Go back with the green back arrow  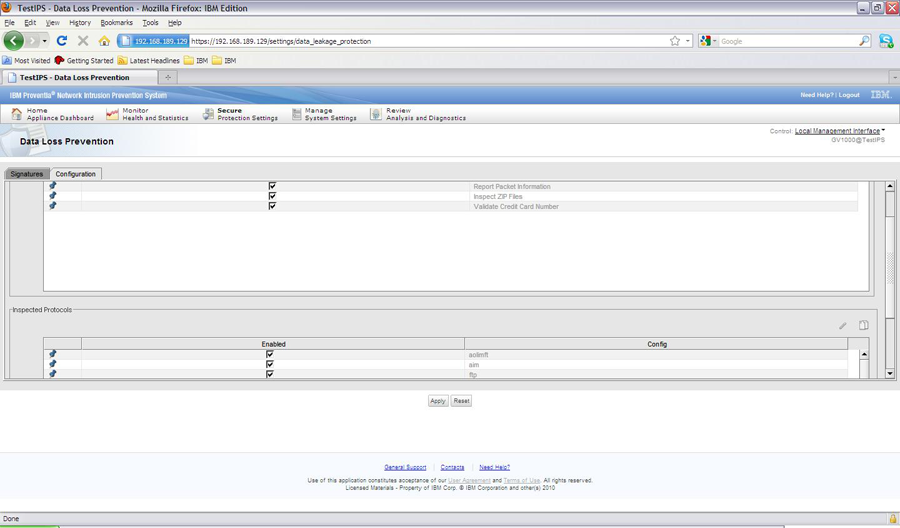click(x=13, y=41)
